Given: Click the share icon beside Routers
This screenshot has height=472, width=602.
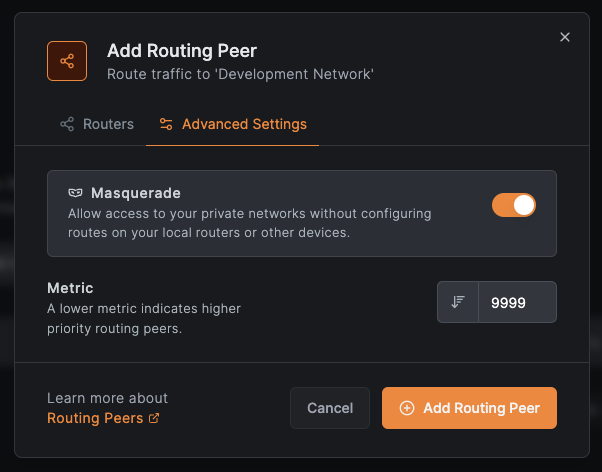Looking at the screenshot, I should click(67, 124).
